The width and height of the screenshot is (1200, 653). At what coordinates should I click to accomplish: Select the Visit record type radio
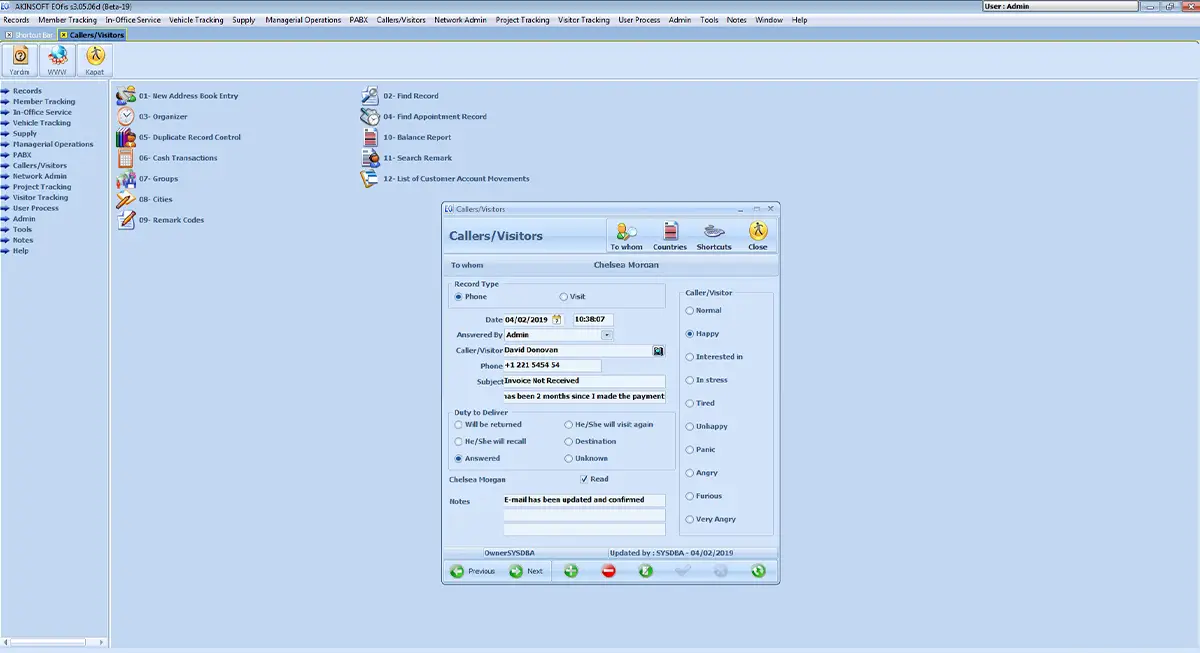point(564,297)
